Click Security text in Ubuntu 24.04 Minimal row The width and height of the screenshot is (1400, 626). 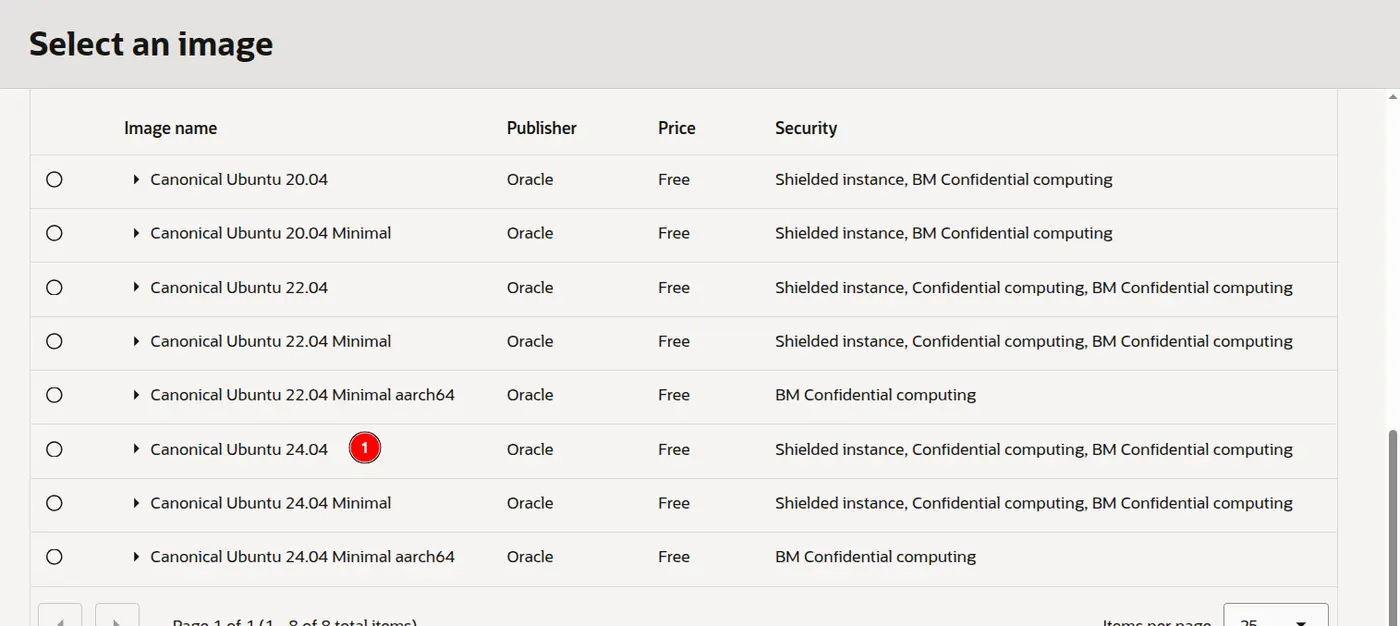pos(1034,503)
